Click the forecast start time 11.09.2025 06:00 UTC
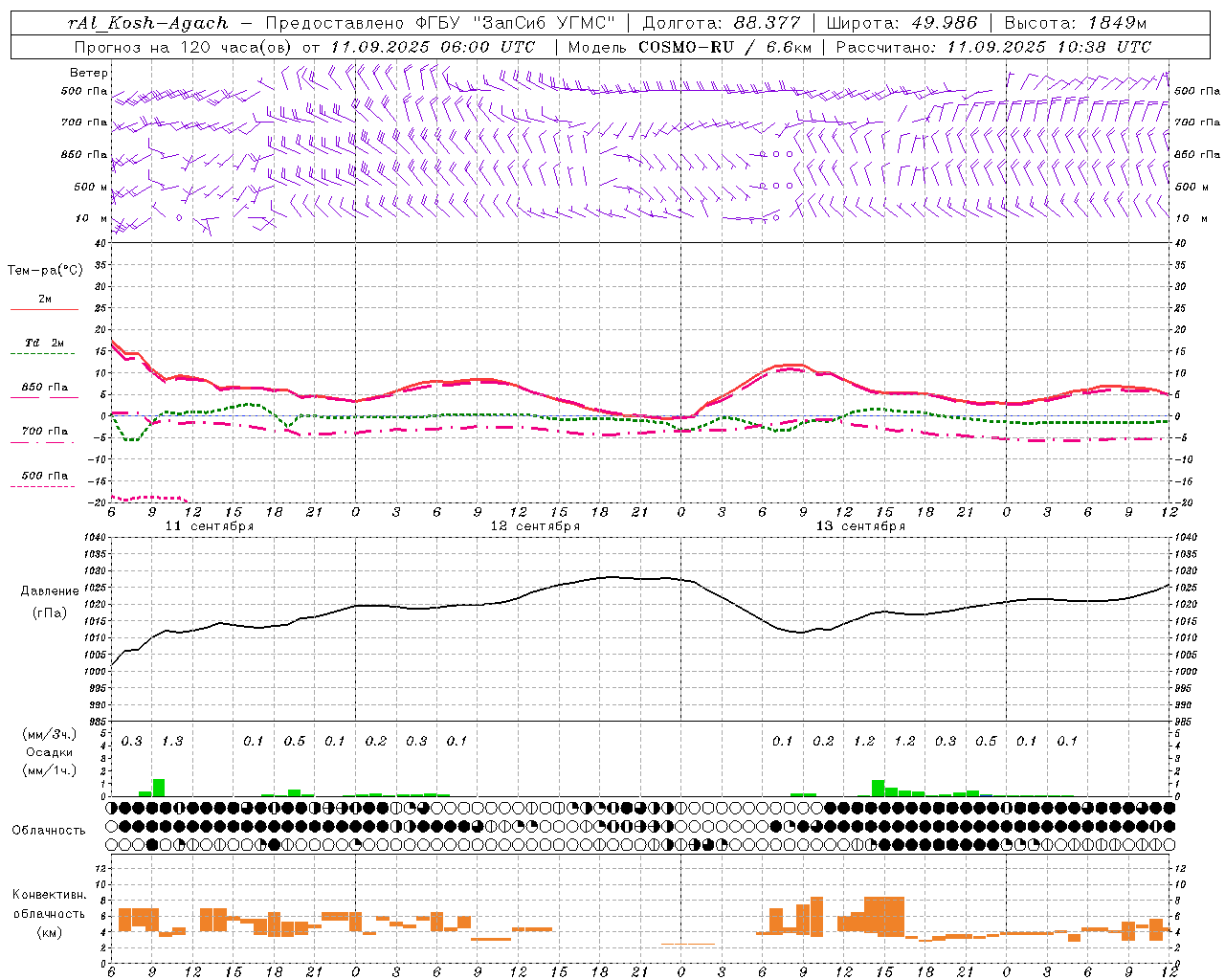The image size is (1225, 980). [432, 47]
